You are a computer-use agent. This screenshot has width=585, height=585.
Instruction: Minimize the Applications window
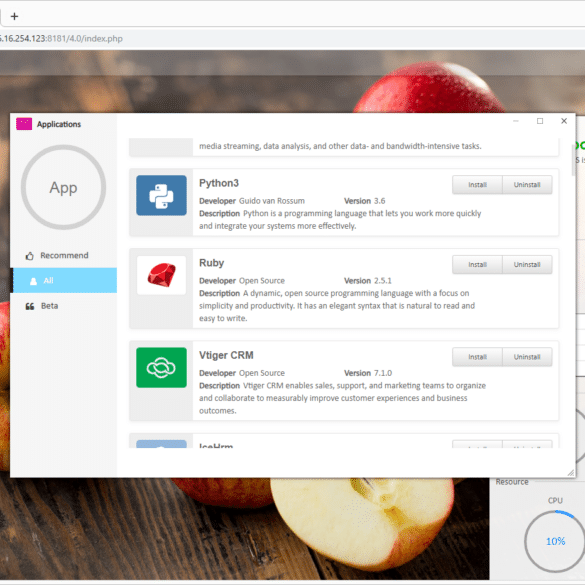pos(516,121)
